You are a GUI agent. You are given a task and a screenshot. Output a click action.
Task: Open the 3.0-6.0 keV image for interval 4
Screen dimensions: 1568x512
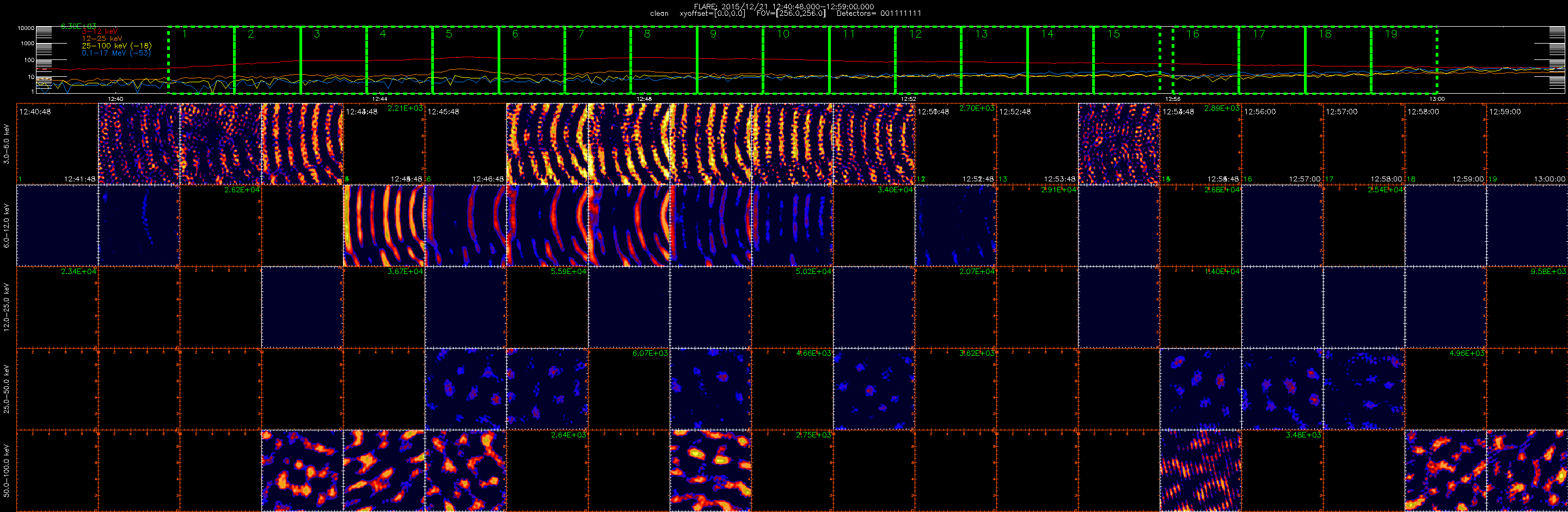point(303,144)
